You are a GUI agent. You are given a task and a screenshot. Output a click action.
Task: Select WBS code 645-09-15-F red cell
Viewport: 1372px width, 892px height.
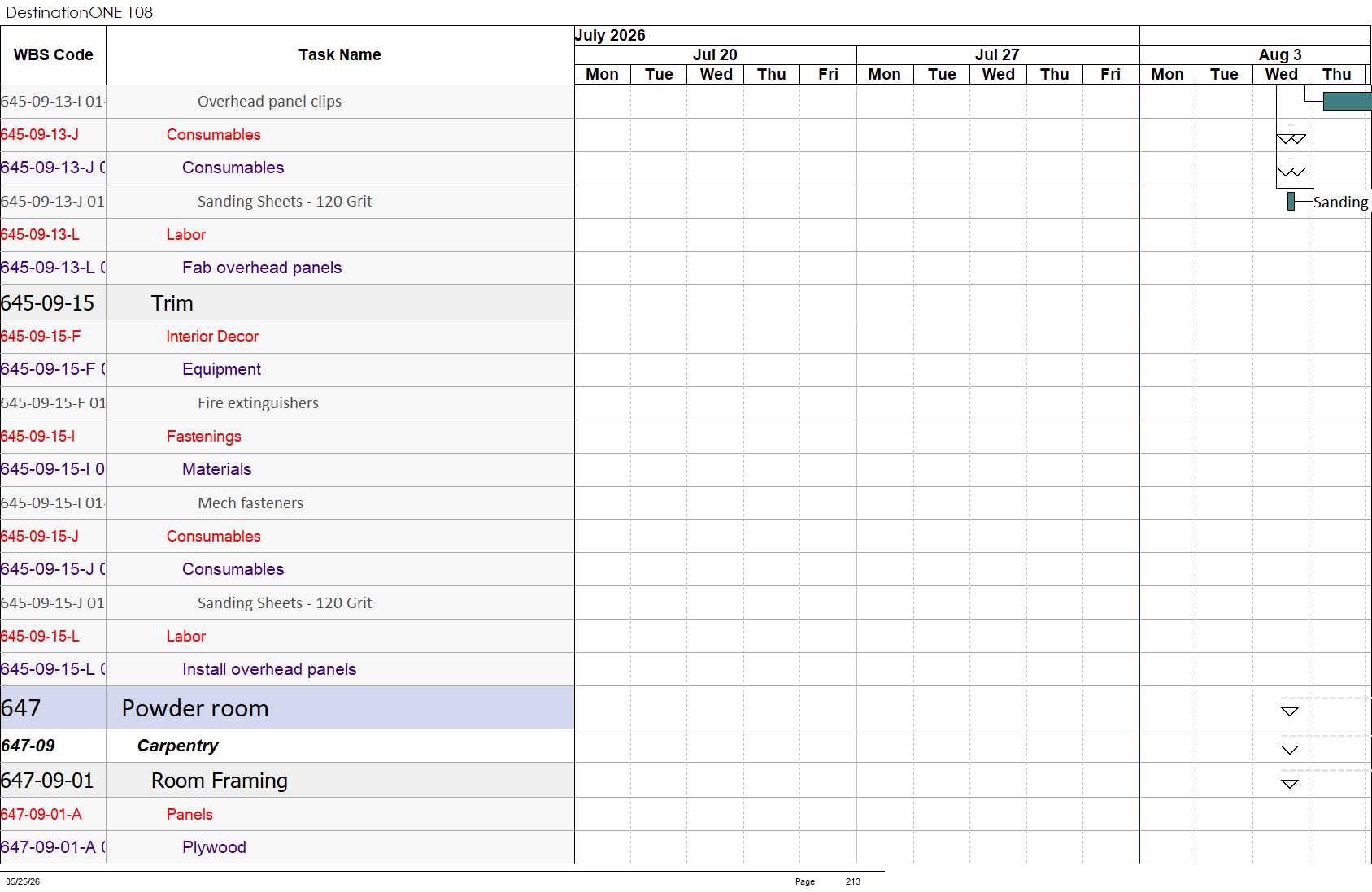tap(53, 336)
